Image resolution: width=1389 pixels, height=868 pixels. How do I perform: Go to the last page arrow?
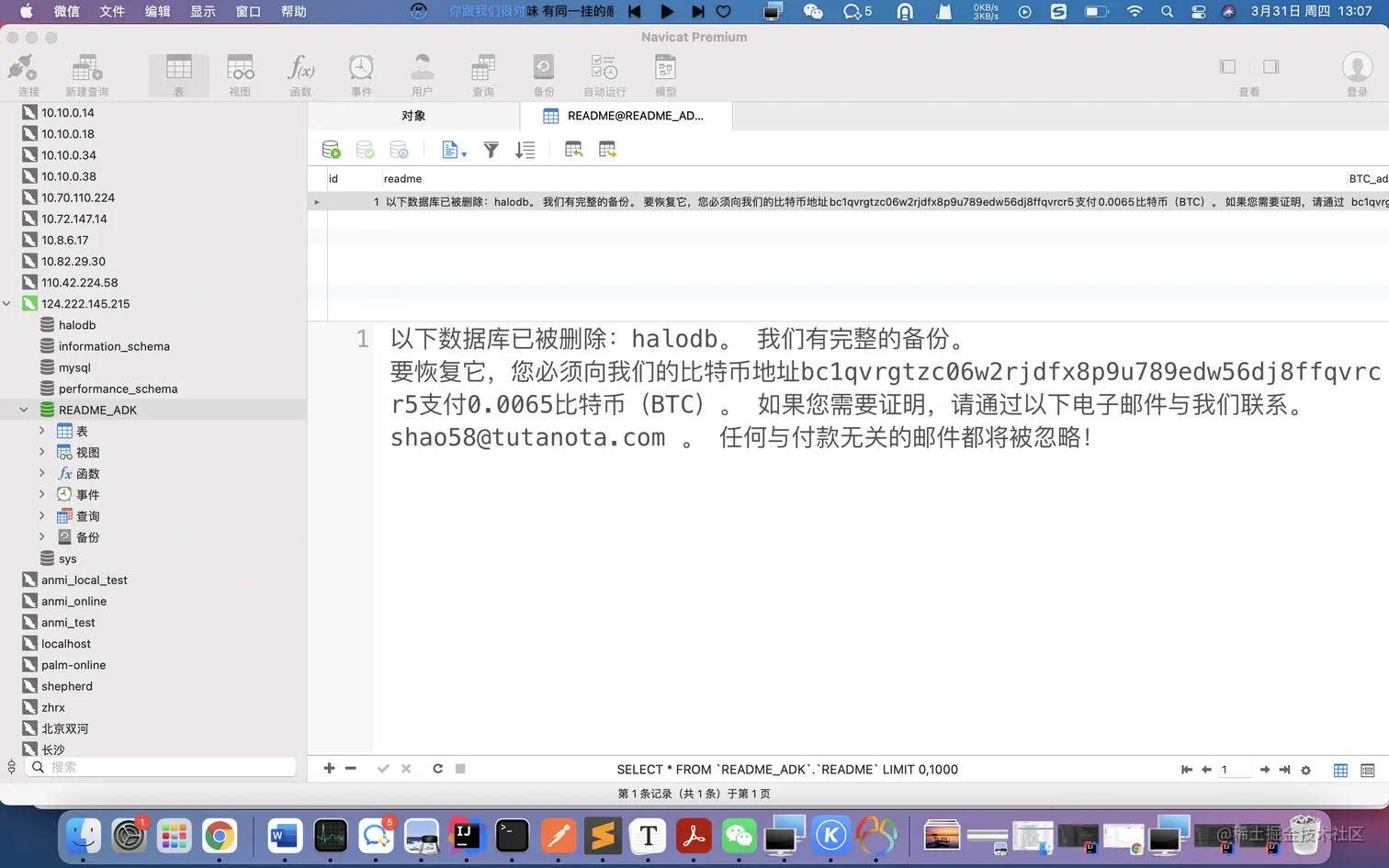[x=1284, y=770]
